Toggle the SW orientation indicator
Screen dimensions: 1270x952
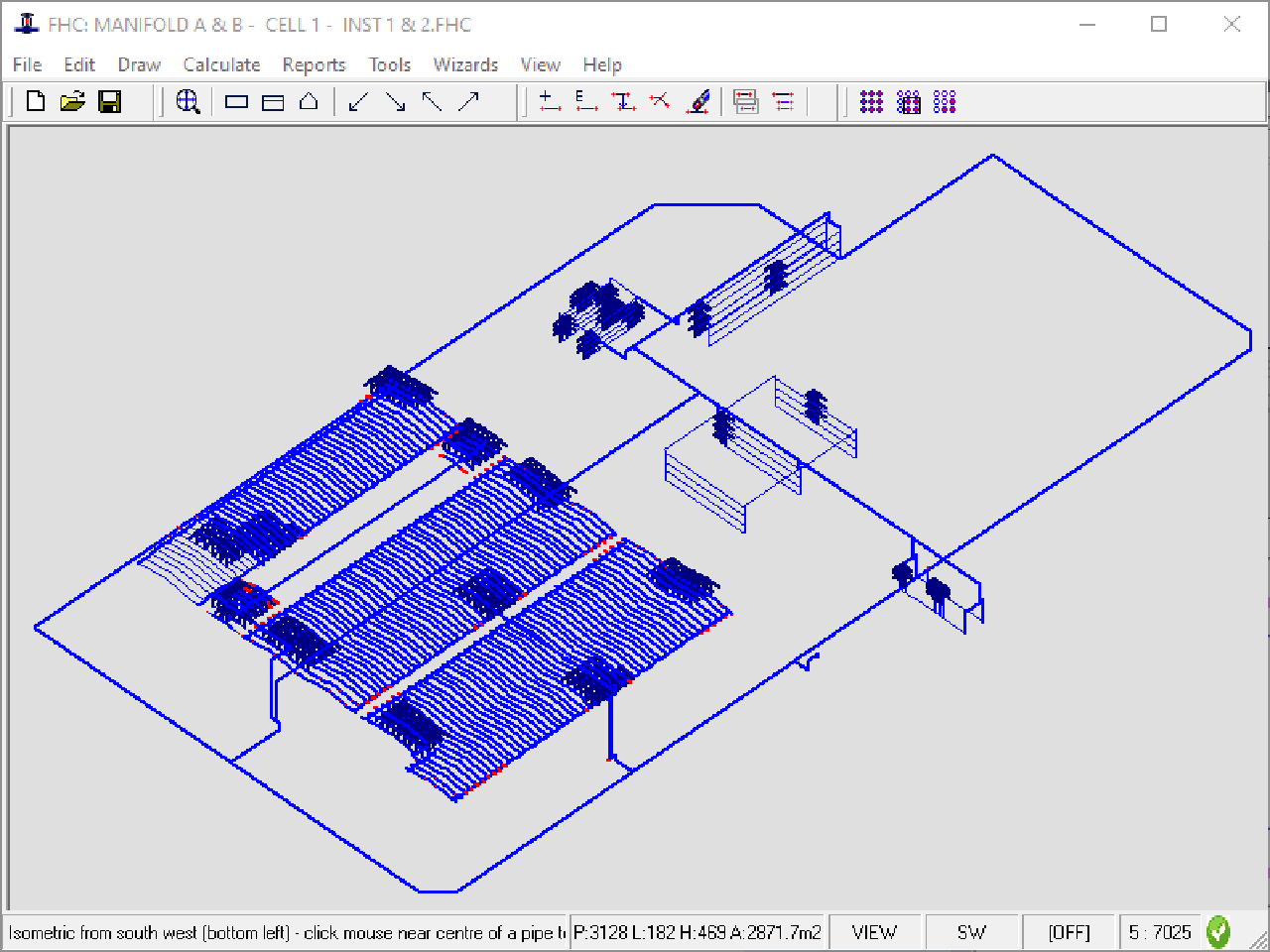click(972, 931)
